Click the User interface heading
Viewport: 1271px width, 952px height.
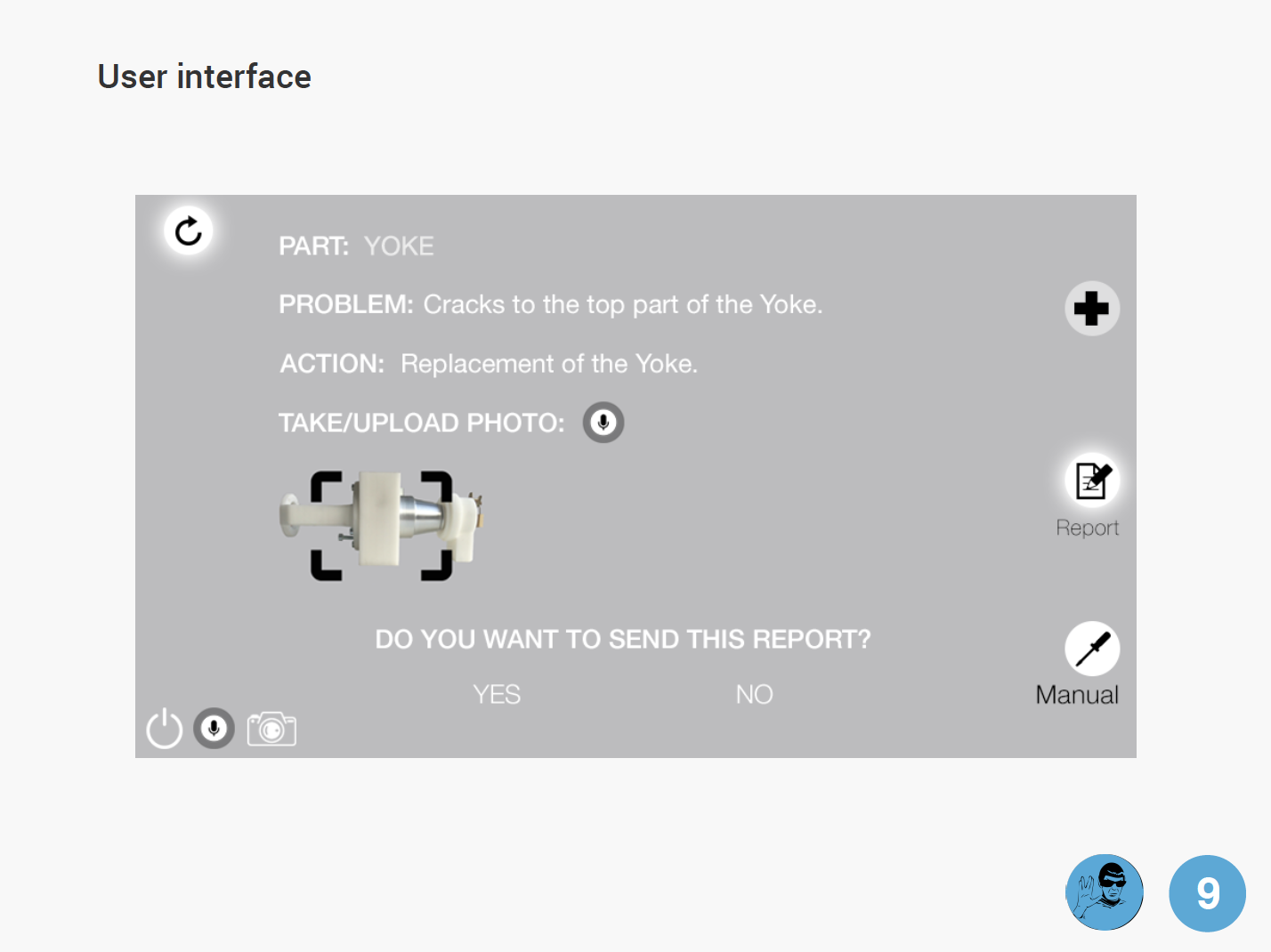coord(205,77)
